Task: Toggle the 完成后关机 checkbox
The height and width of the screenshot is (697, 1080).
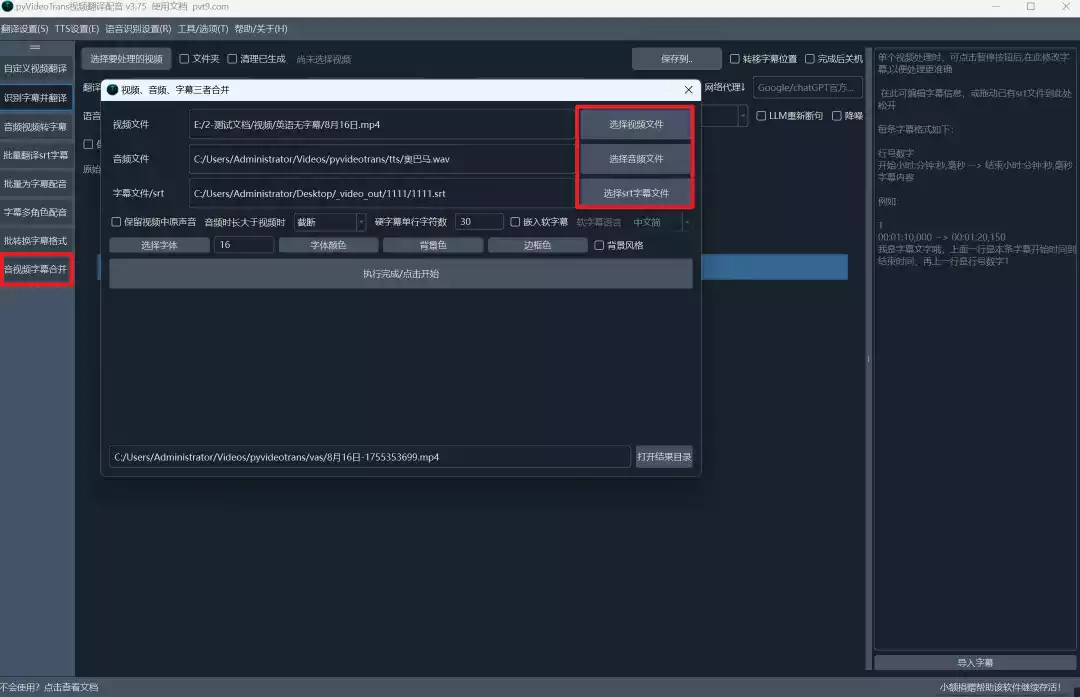Action: pyautogui.click(x=810, y=59)
